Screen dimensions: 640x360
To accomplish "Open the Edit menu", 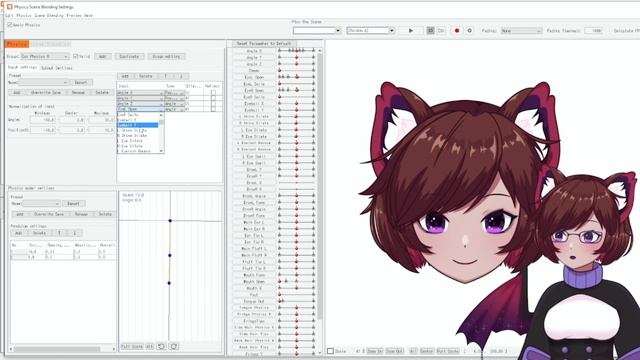I will (x=9, y=16).
